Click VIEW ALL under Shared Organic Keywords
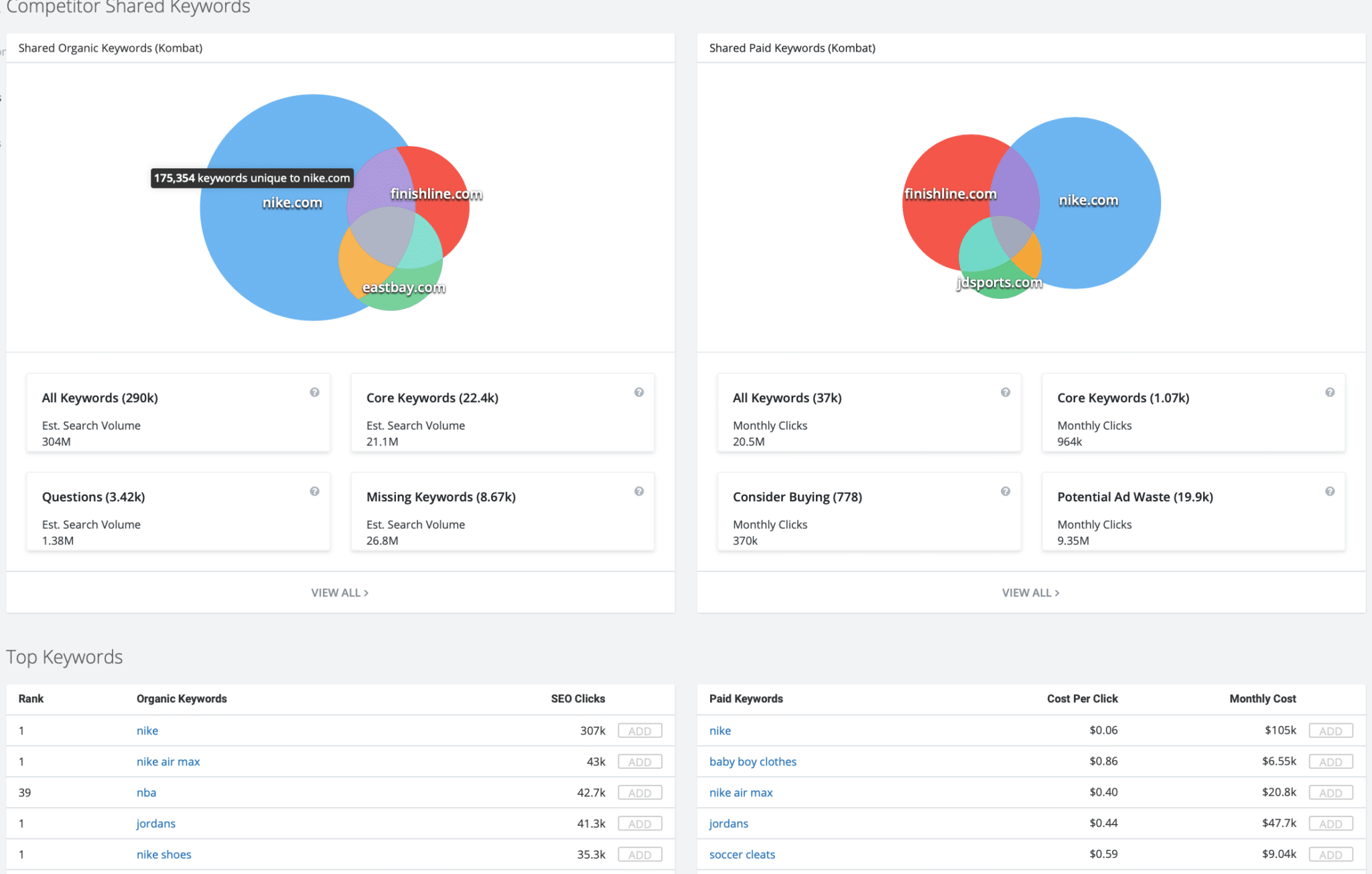The image size is (1372, 874). coord(340,593)
